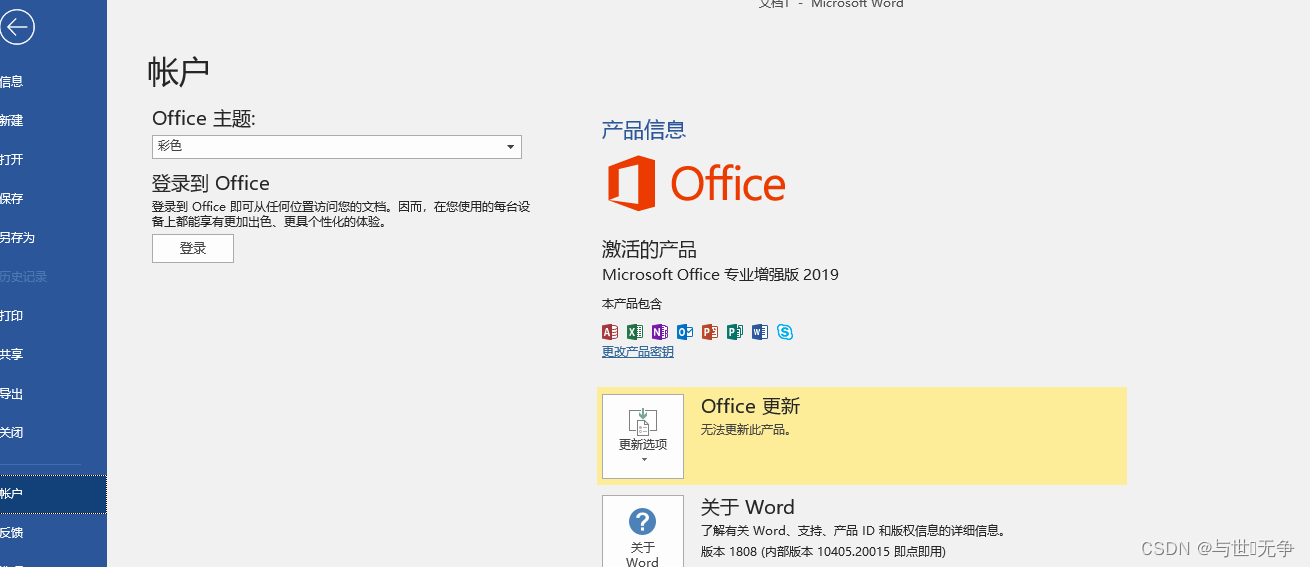Screen dimensions: 1310x567
Task: Click the Sign in to Office heading
Action: tap(211, 183)
